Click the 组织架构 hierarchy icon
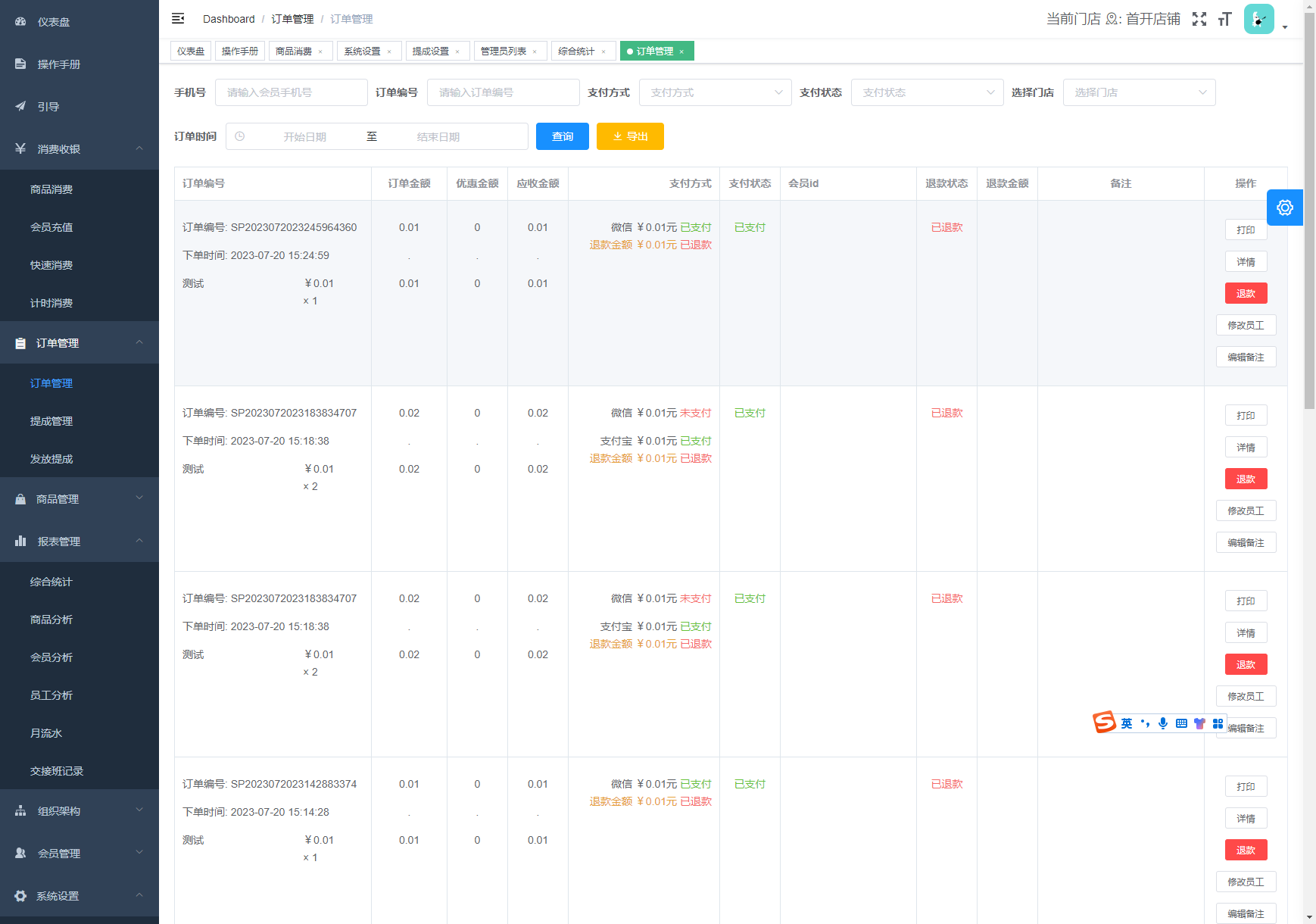 point(20,811)
